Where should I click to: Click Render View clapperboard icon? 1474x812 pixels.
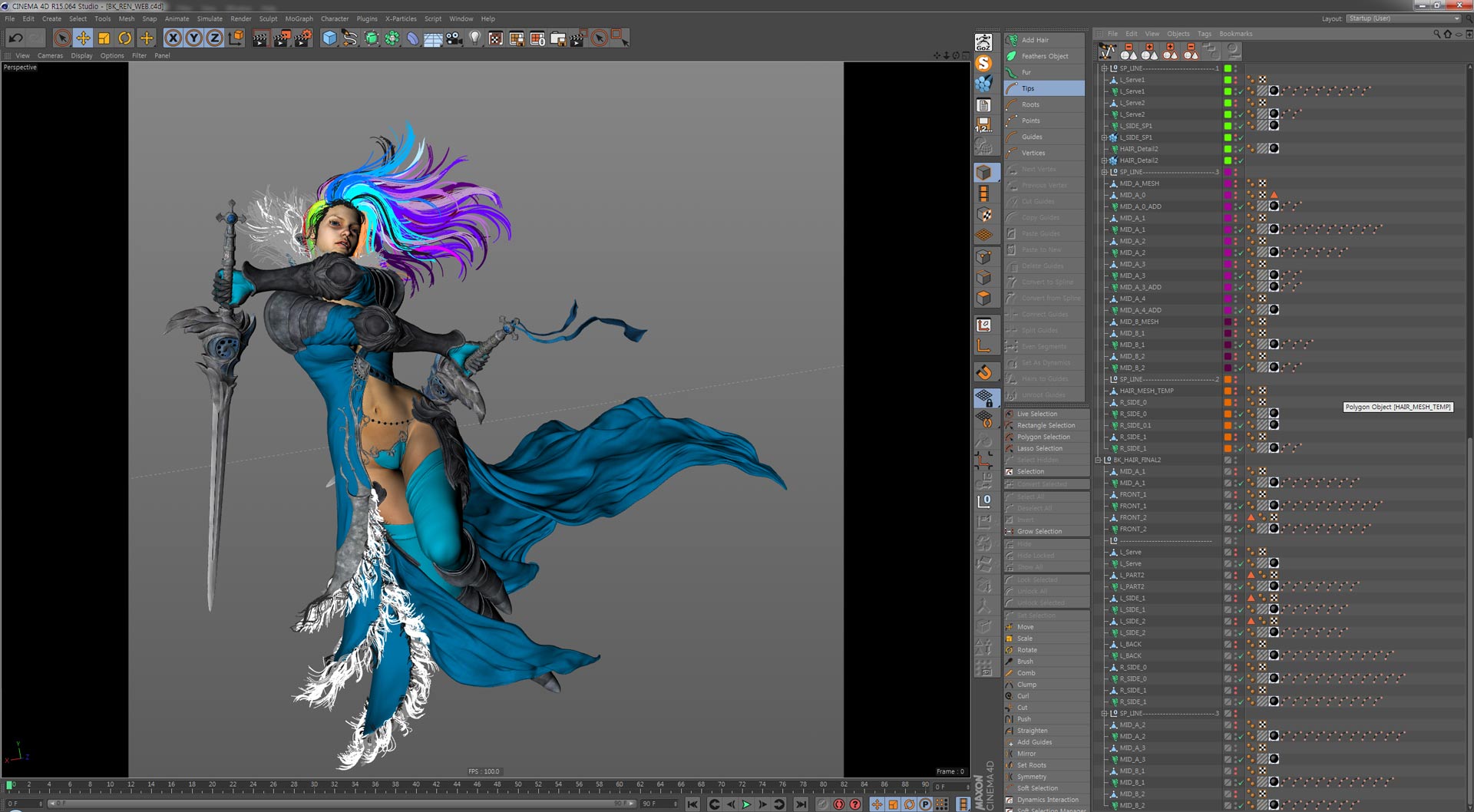point(260,38)
